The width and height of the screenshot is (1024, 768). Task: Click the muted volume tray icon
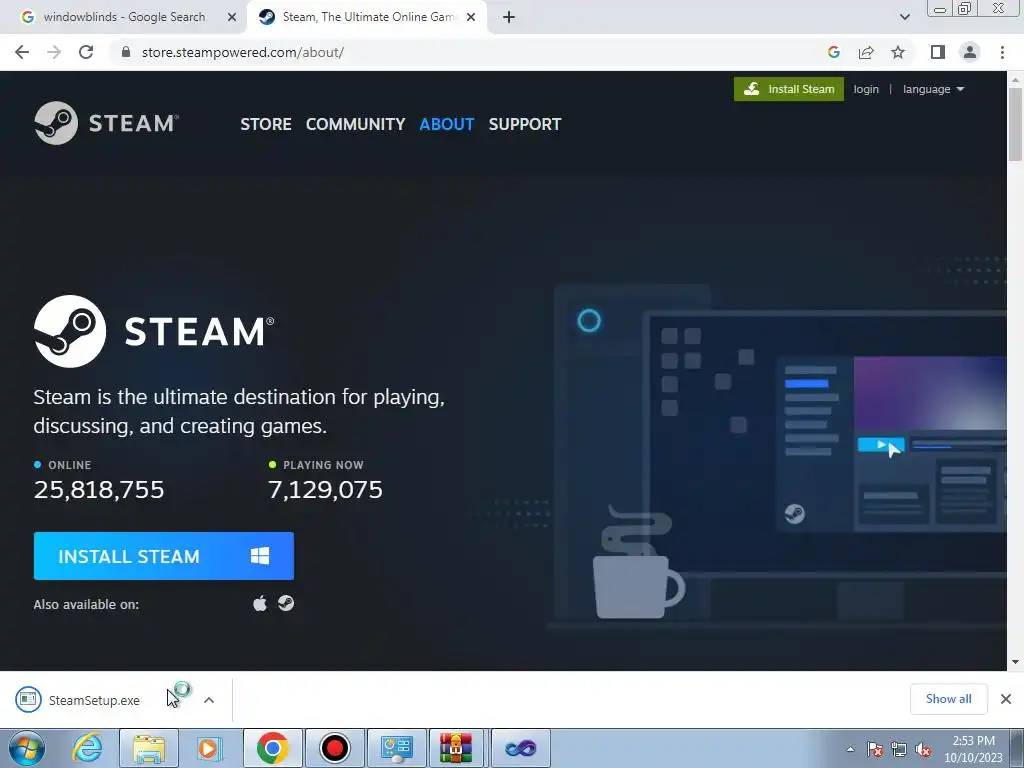[x=923, y=750]
